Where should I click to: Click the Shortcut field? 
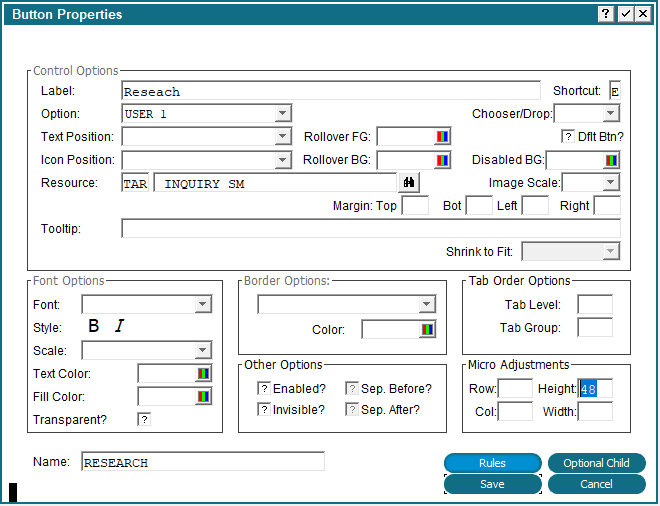click(615, 91)
